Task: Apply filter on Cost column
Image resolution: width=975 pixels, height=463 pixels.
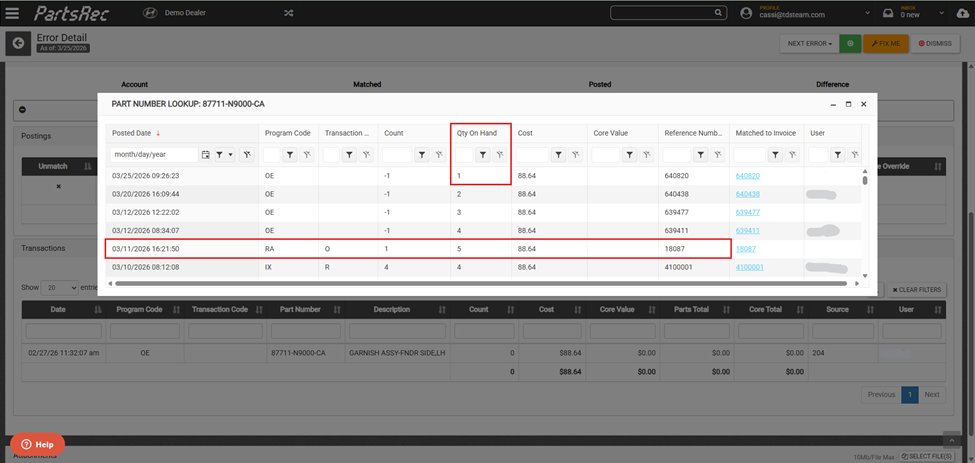Action: pyautogui.click(x=558, y=155)
